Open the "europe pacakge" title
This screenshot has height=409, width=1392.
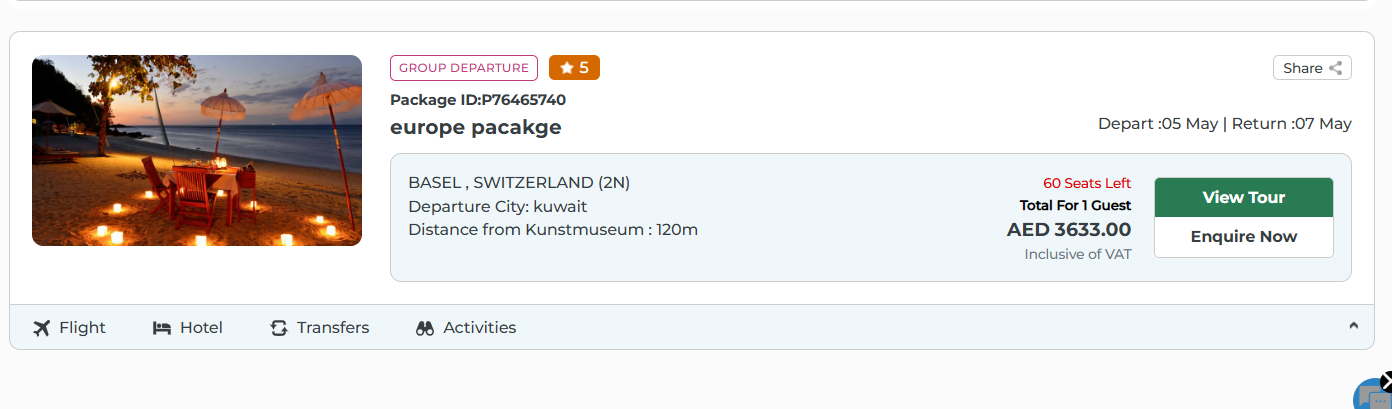[476, 127]
